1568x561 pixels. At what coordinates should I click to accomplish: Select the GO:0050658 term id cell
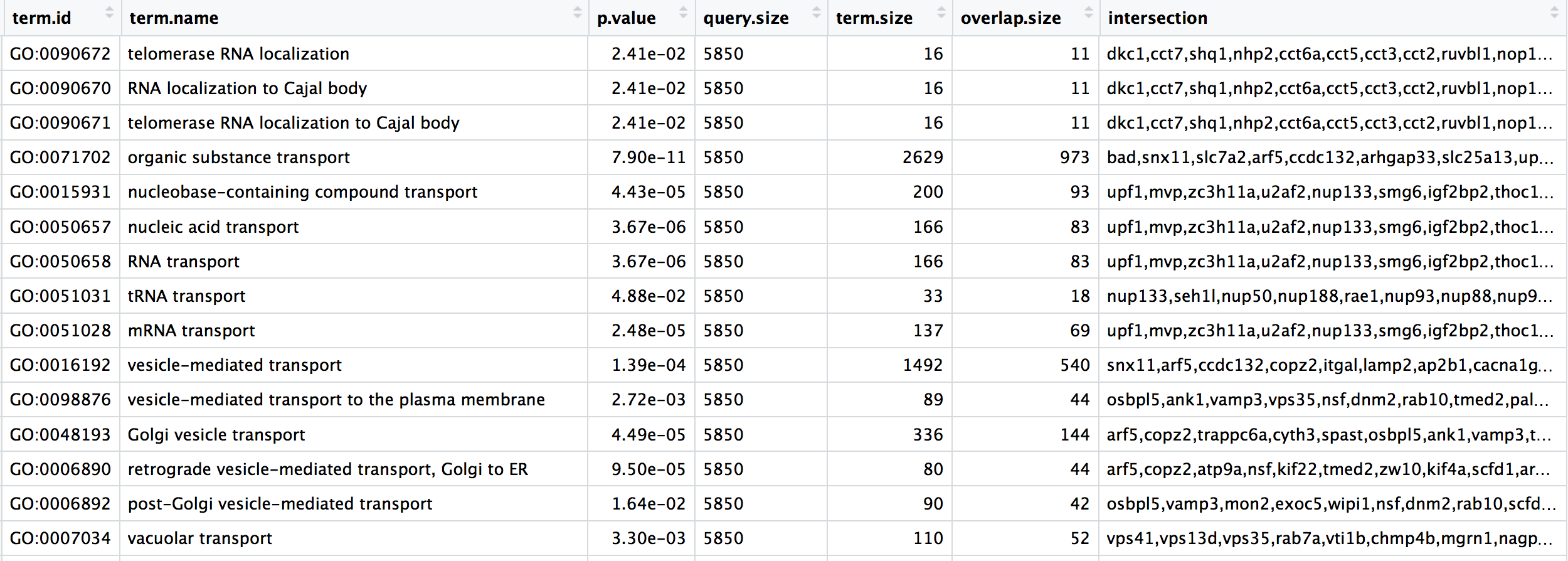[60, 262]
